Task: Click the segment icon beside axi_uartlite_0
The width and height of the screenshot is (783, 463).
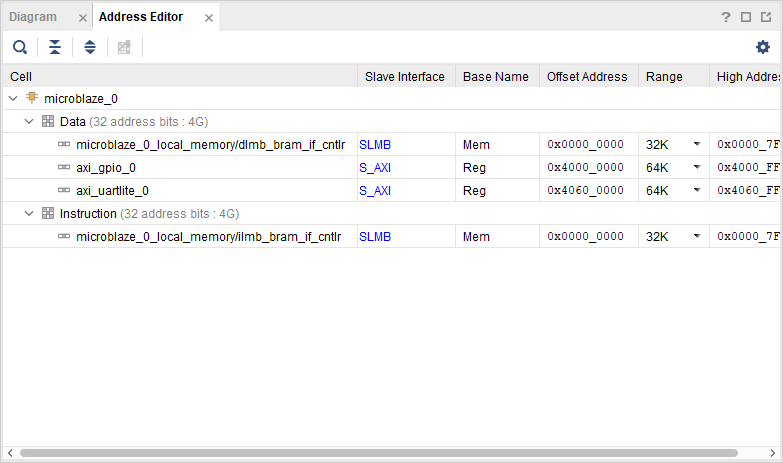Action: pos(64,190)
